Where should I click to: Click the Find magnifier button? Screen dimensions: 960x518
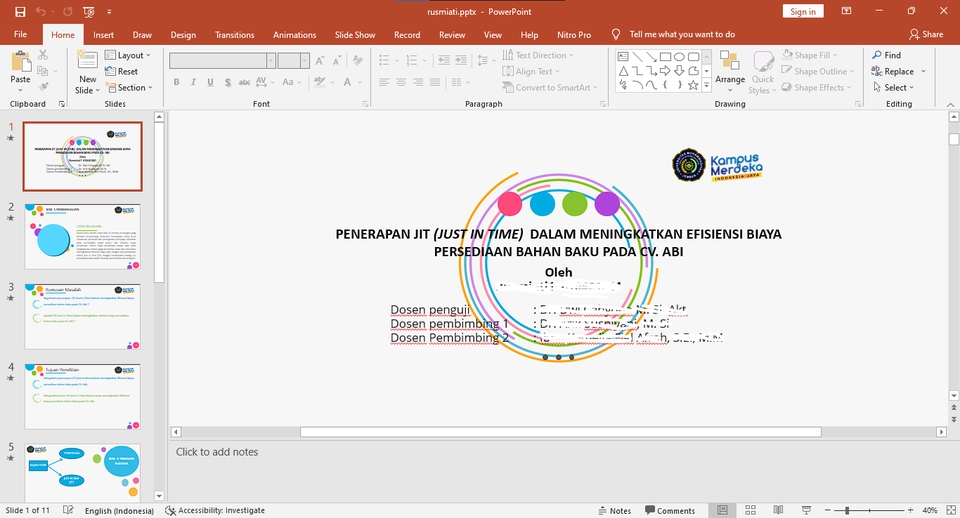coord(887,55)
